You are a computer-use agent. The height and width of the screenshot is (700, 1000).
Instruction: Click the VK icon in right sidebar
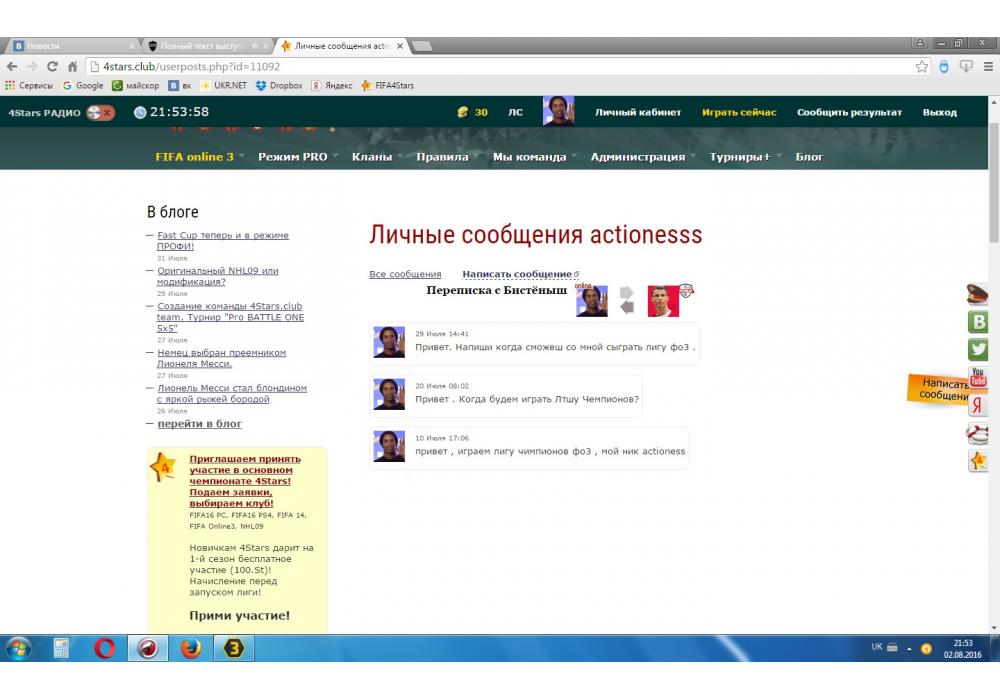pyautogui.click(x=978, y=321)
